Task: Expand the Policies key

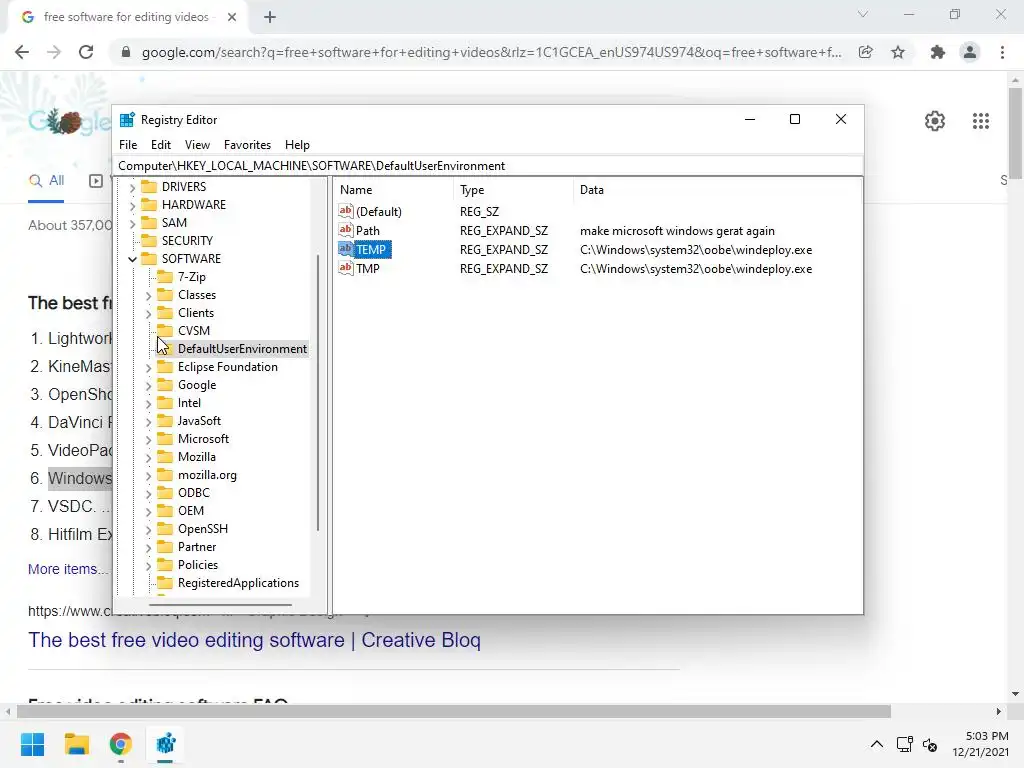Action: [148, 566]
